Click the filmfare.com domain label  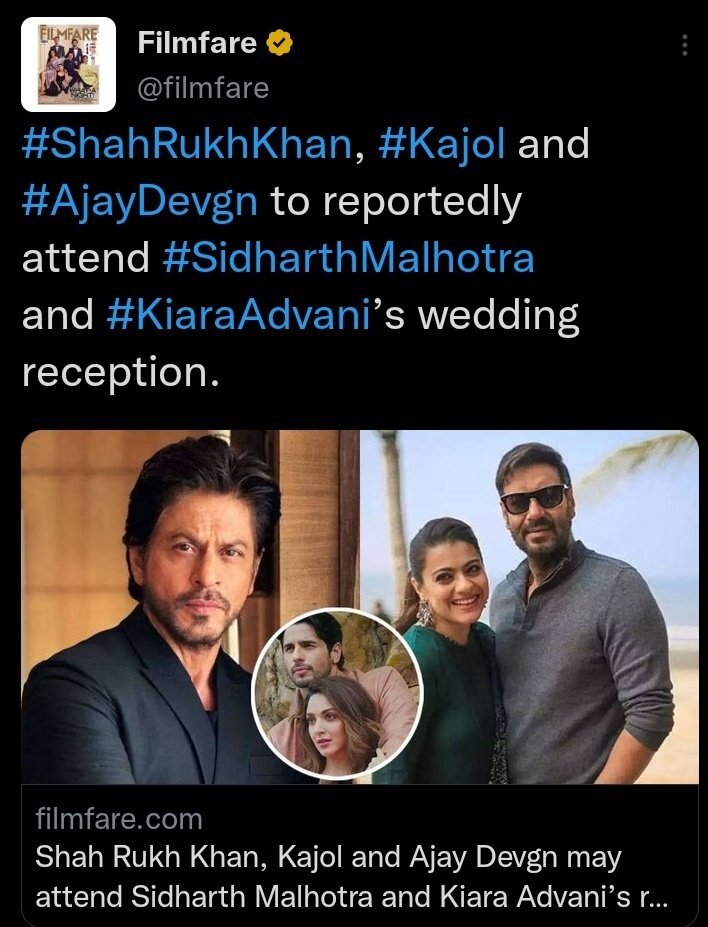click(118, 820)
